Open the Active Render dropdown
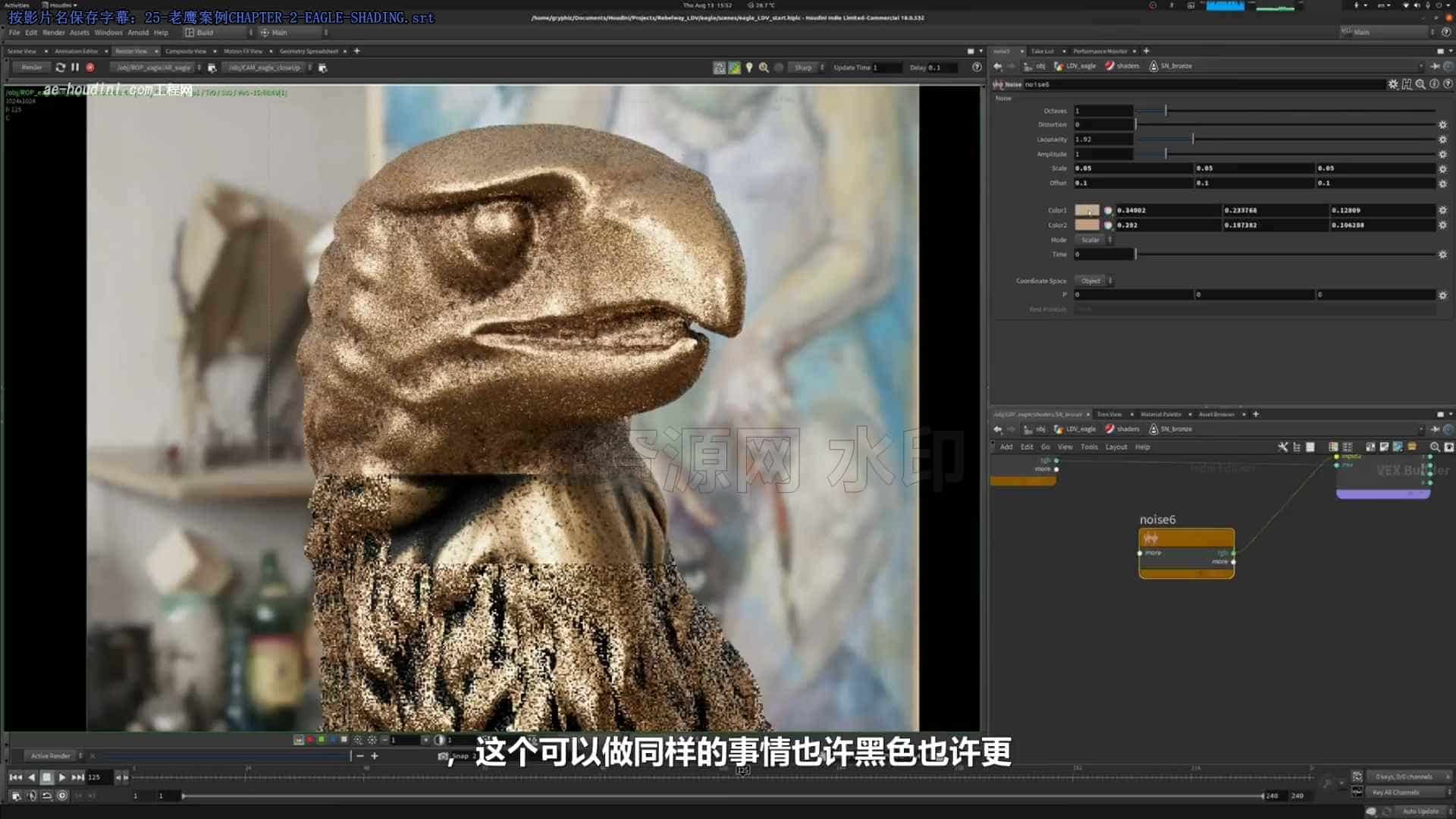Screen dimensions: 1456x819 coord(55,756)
